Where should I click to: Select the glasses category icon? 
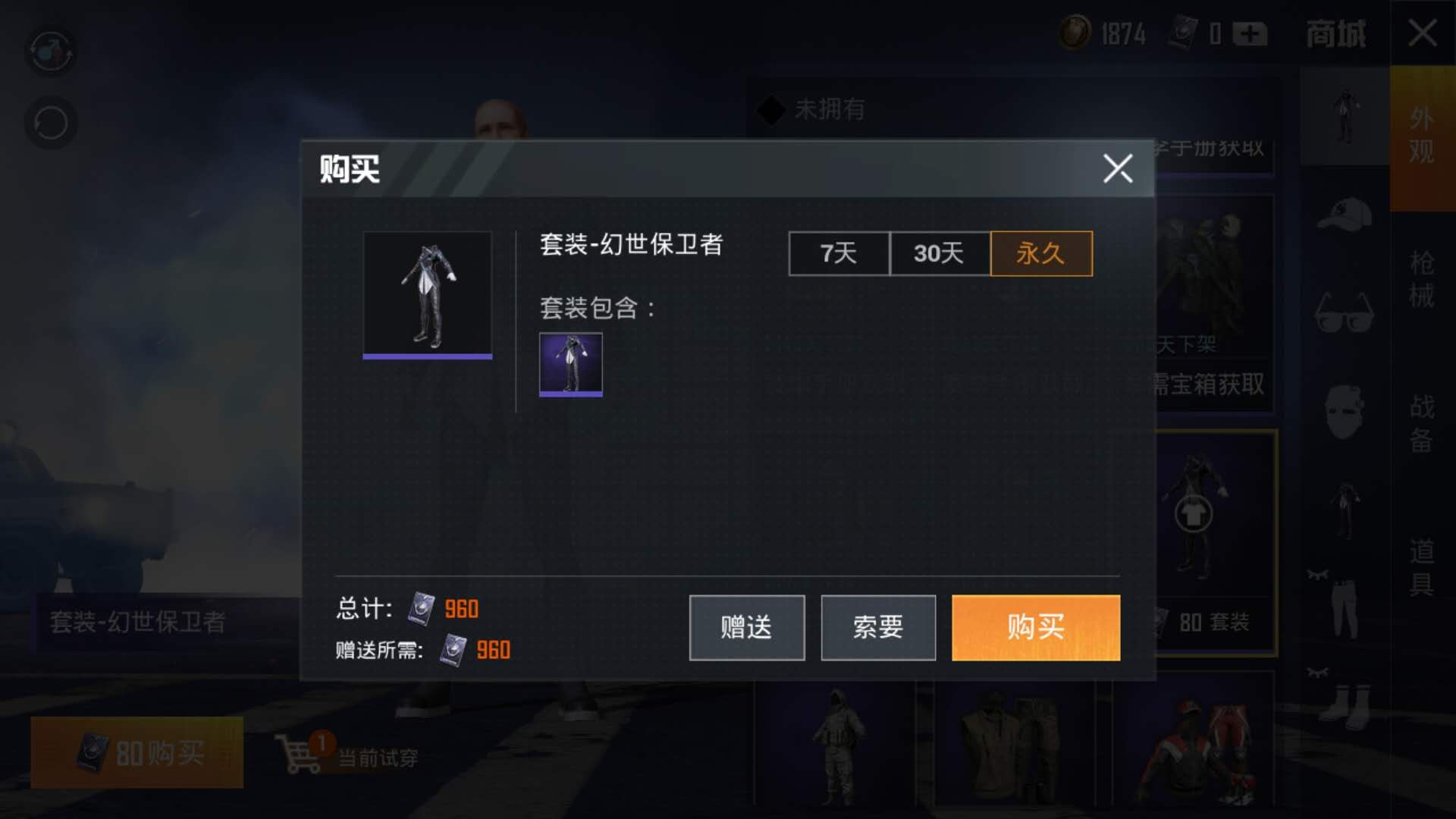pyautogui.click(x=1345, y=313)
